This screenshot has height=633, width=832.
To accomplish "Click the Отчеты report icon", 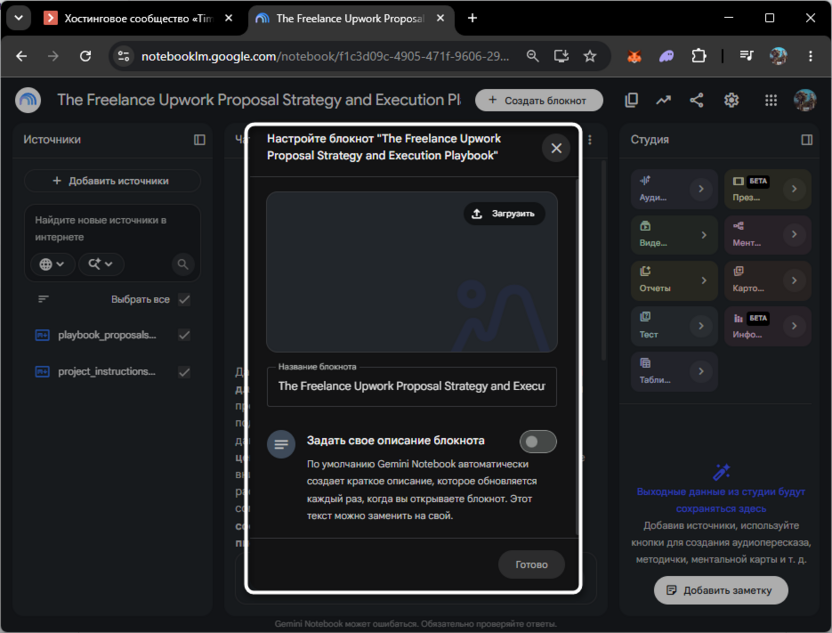I will coord(645,271).
